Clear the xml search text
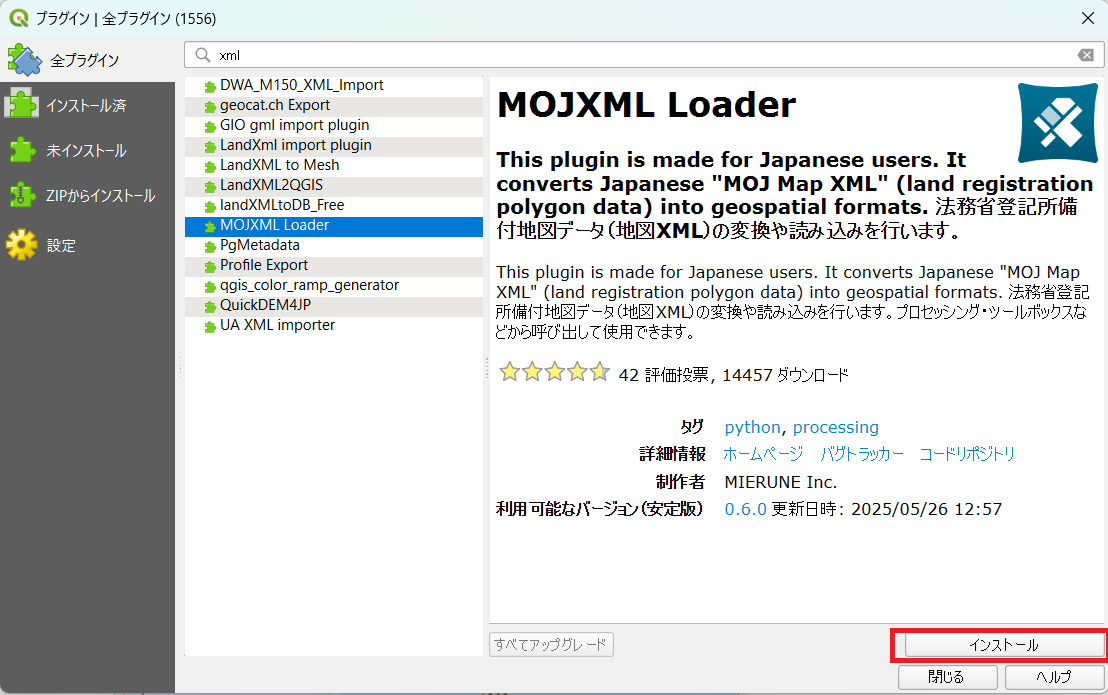Screen dimensions: 1108x695 point(1086,55)
